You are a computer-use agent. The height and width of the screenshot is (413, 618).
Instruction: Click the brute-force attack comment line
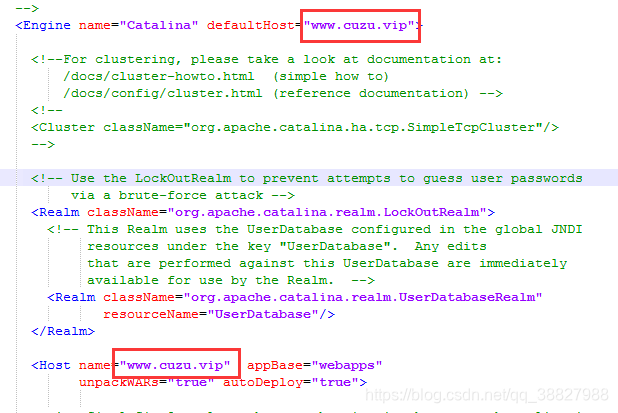point(182,195)
